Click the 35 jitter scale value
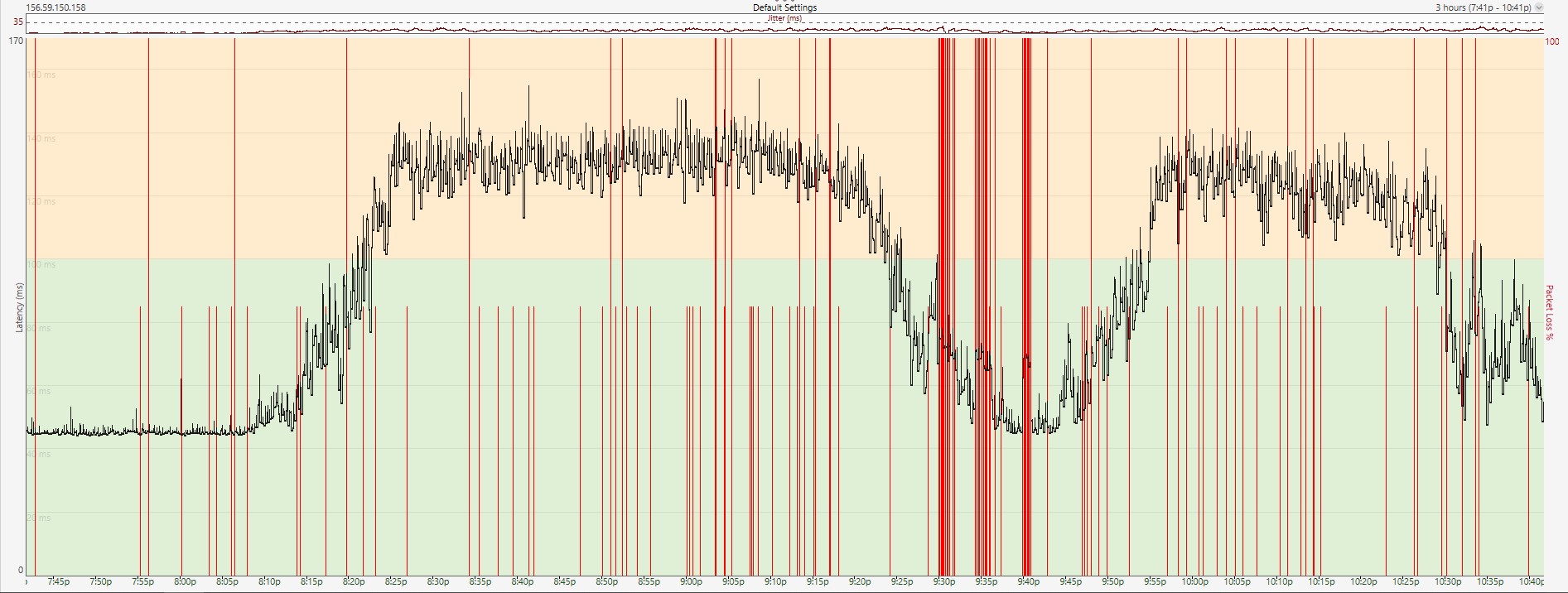 click(18, 22)
